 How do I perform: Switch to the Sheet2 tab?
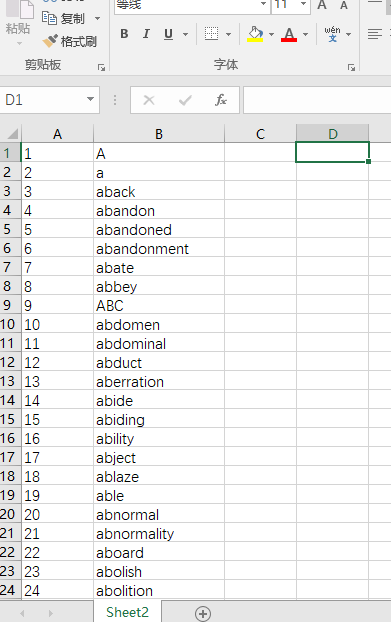click(128, 612)
